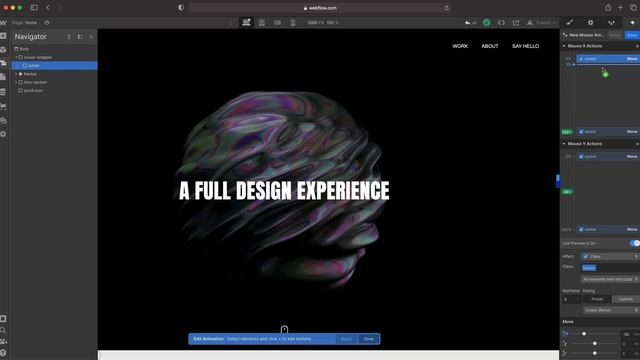Select the green 44 keyframe marker
The image size is (640, 360).
coord(567,192)
